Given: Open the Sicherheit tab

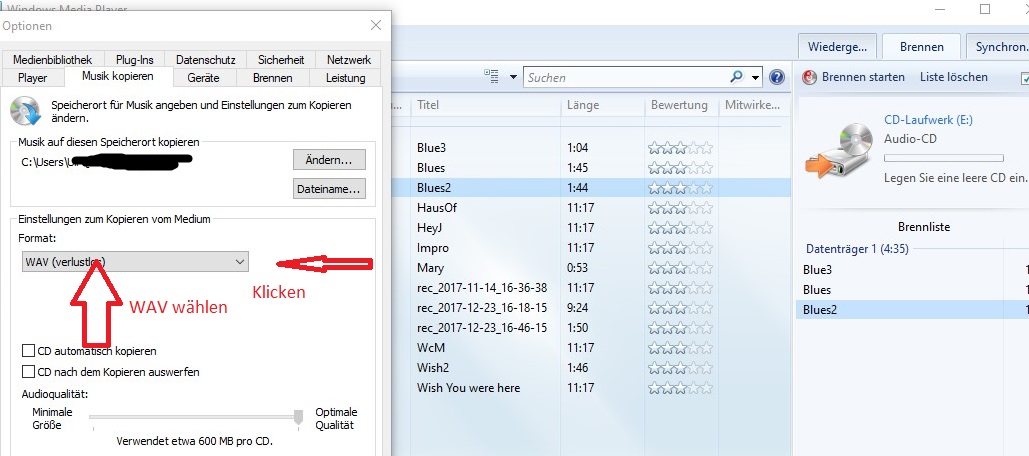Looking at the screenshot, I should tap(281, 60).
